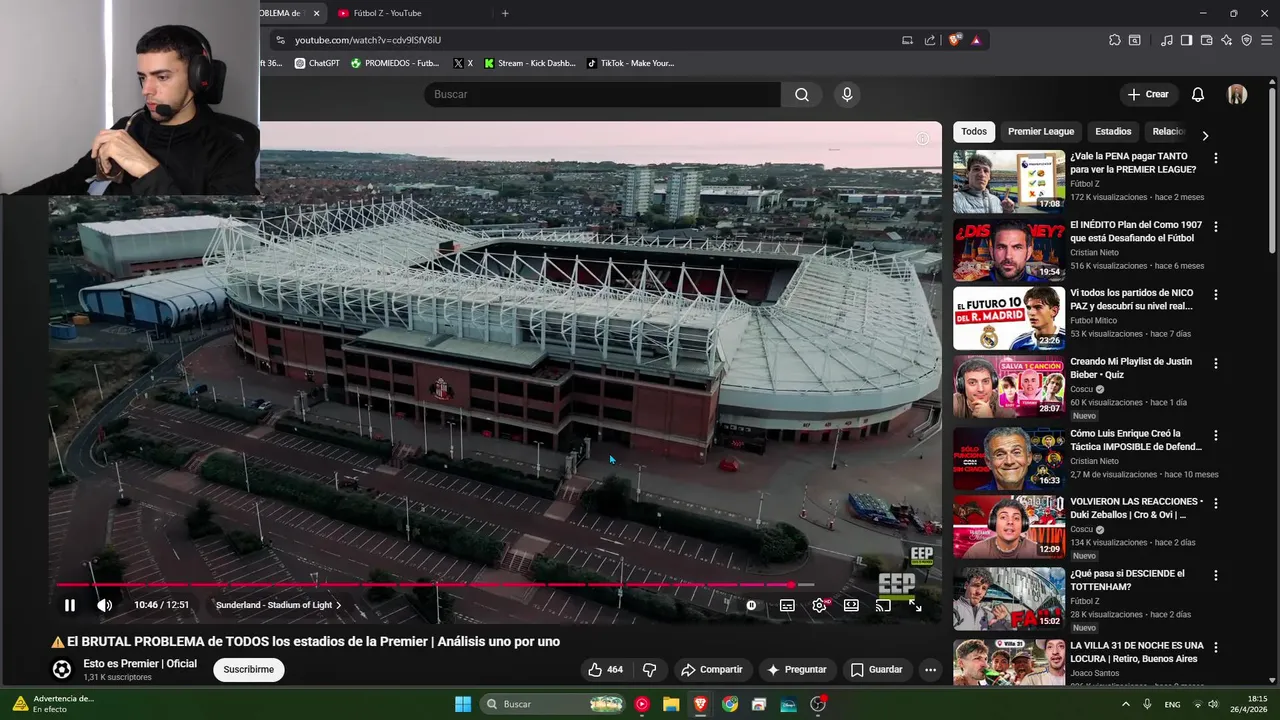Click the address bar youtube.com URL
This screenshot has height=720, width=1280.
tap(368, 40)
